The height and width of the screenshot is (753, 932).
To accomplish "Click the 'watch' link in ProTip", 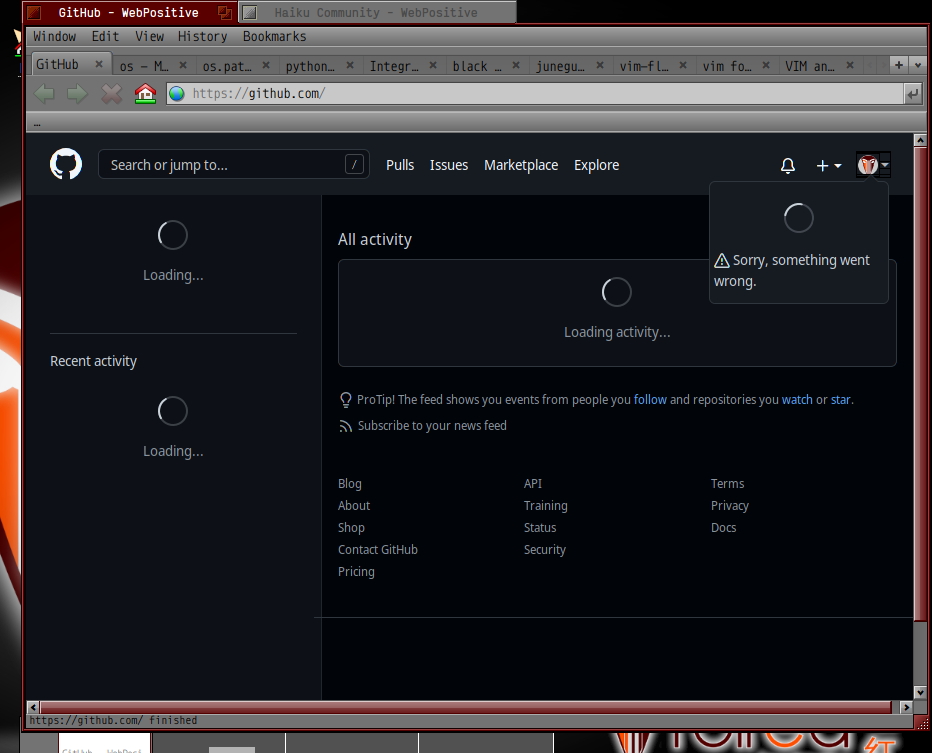I will click(797, 399).
